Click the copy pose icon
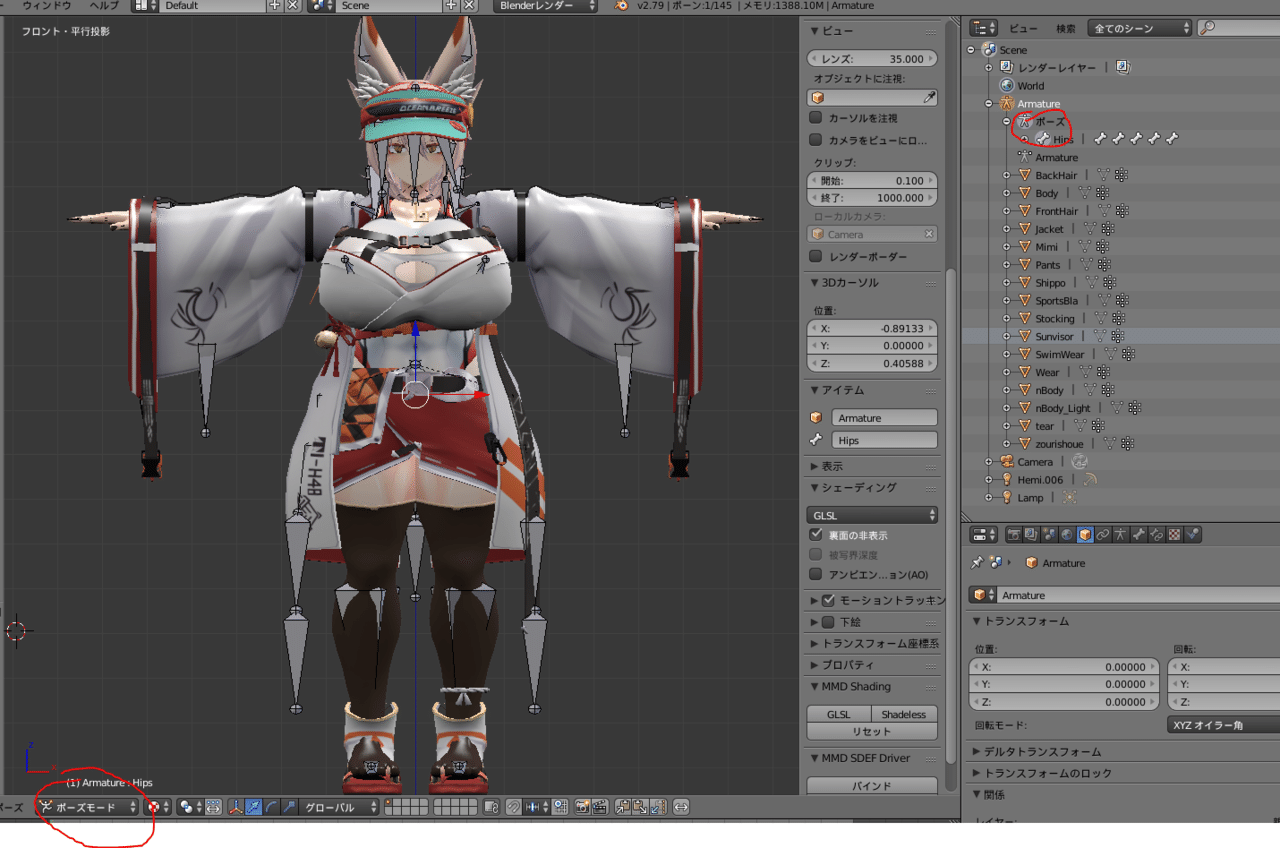This screenshot has width=1280, height=848. [622, 807]
